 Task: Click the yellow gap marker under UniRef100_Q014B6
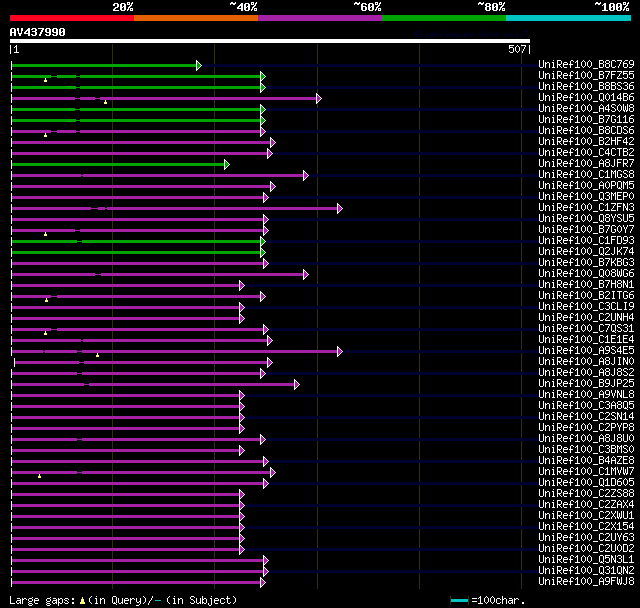[105, 102]
